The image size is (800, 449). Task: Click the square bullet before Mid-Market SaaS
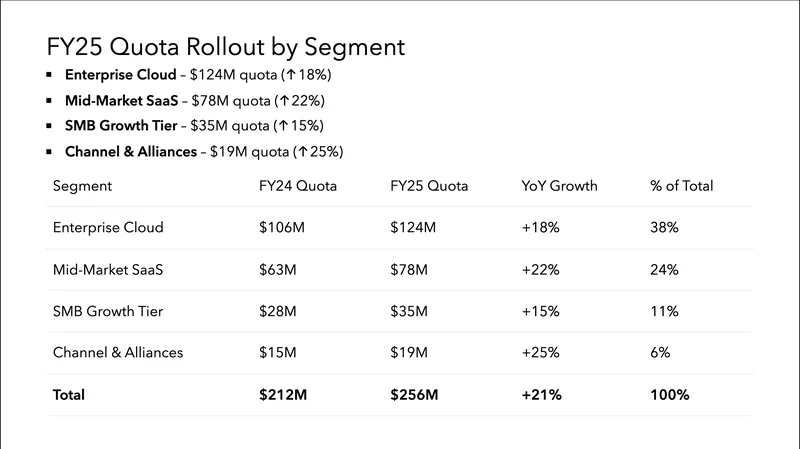tap(50, 101)
